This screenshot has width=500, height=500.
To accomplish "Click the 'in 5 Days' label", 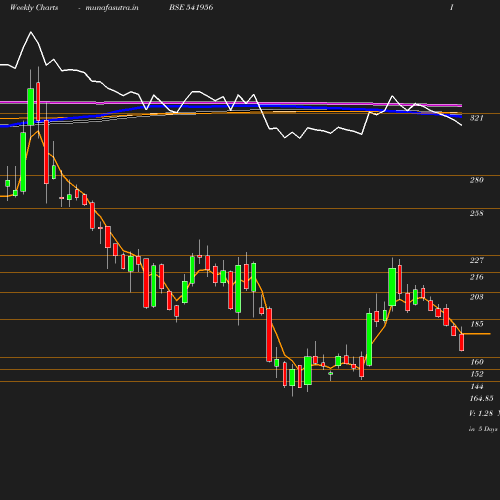I will click(483, 429).
